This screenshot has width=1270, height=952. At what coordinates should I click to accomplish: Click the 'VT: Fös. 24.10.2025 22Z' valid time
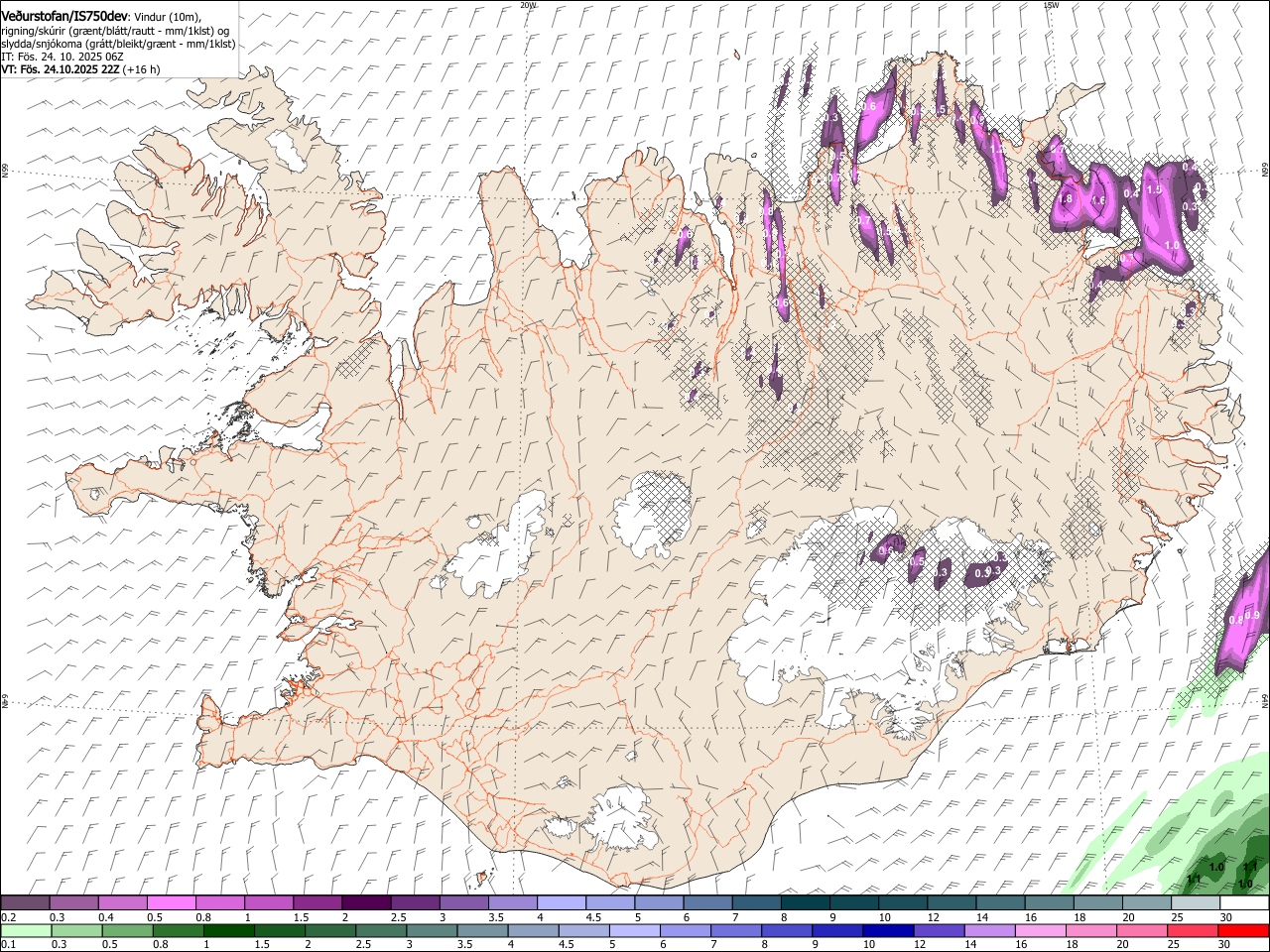pos(61,69)
